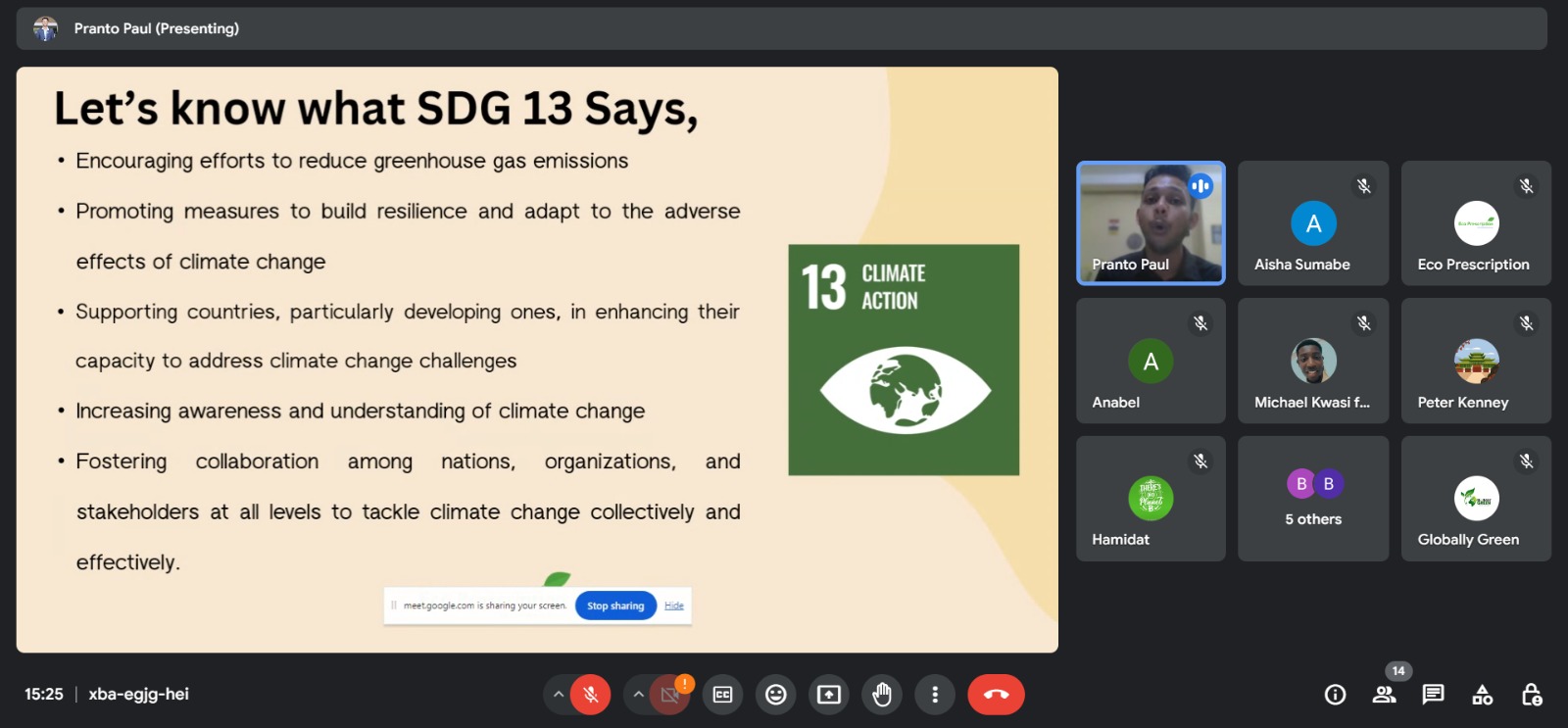The image size is (1568, 728).
Task: Click Hamidat's green circular avatar
Action: tap(1151, 499)
